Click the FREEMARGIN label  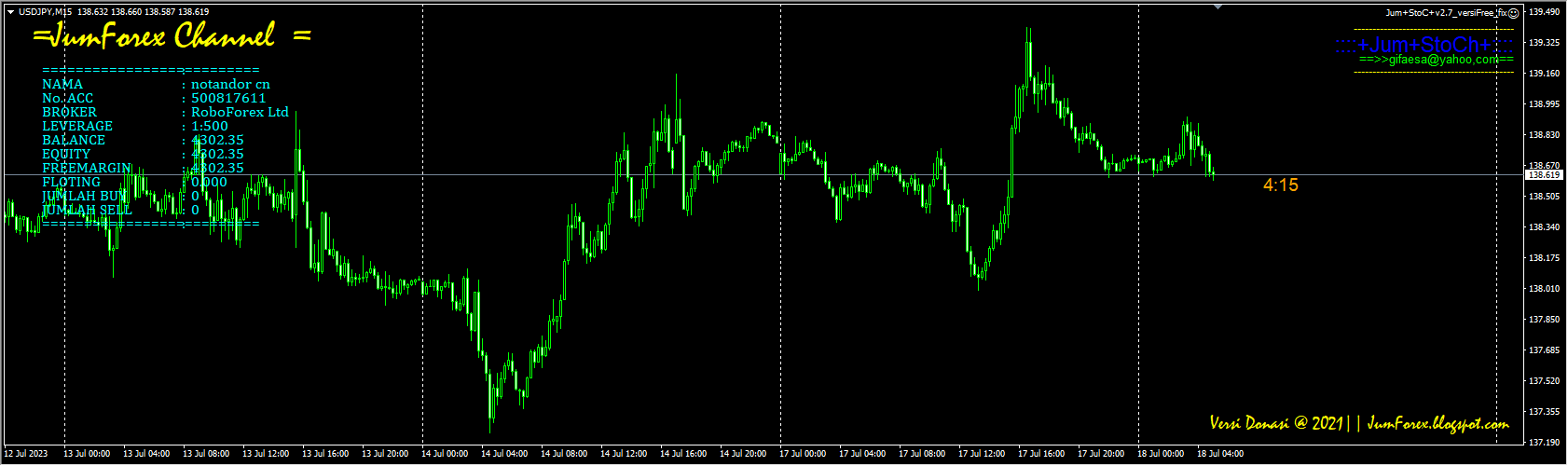[x=87, y=168]
